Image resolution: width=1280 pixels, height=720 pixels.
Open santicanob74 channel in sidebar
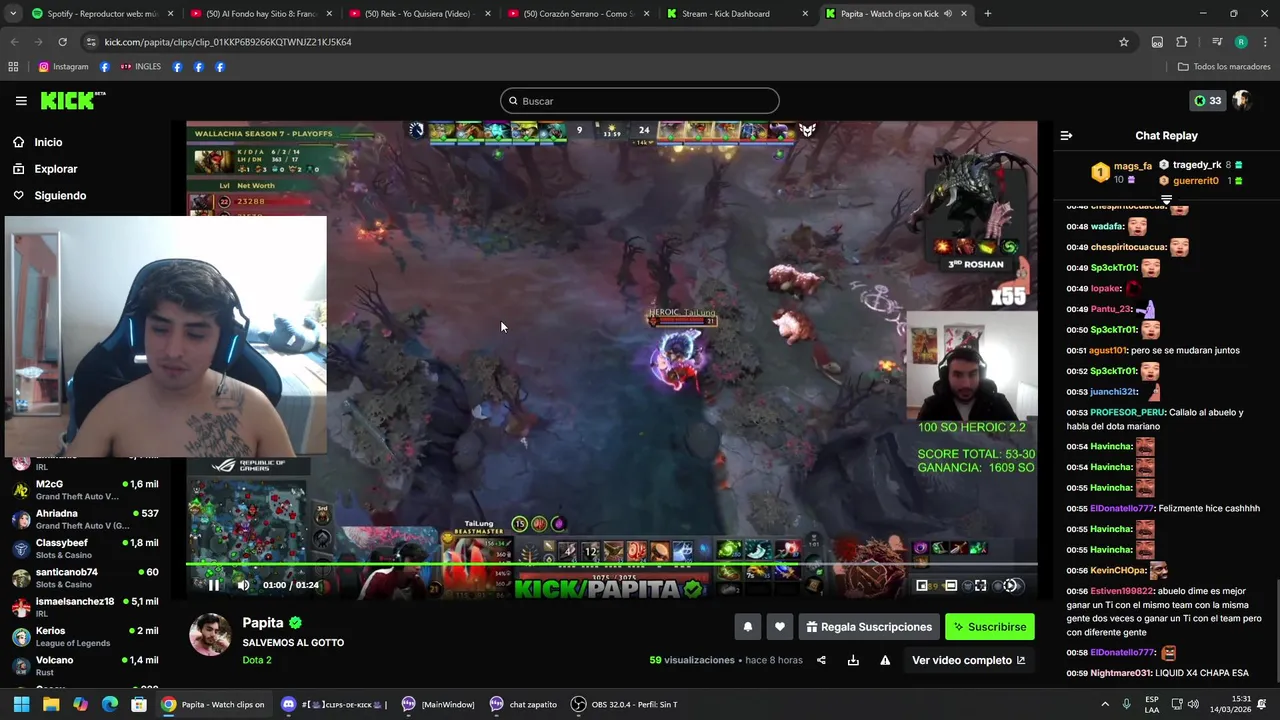point(85,578)
